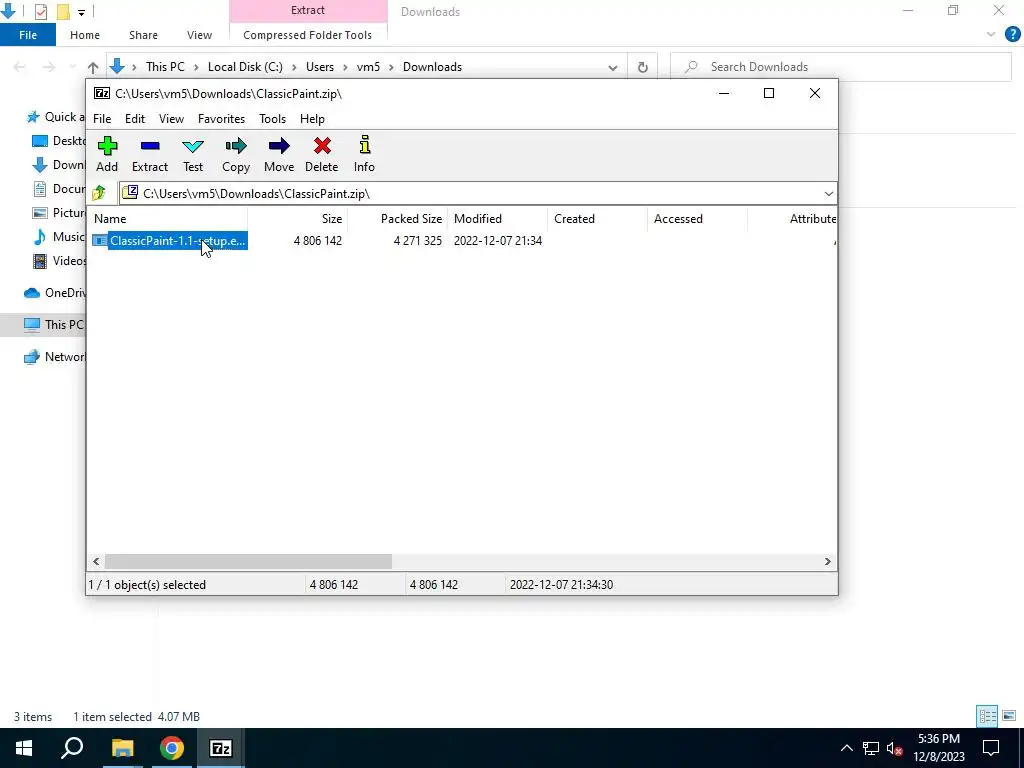Sort by the Name column header
This screenshot has width=1024, height=768.
coord(169,219)
